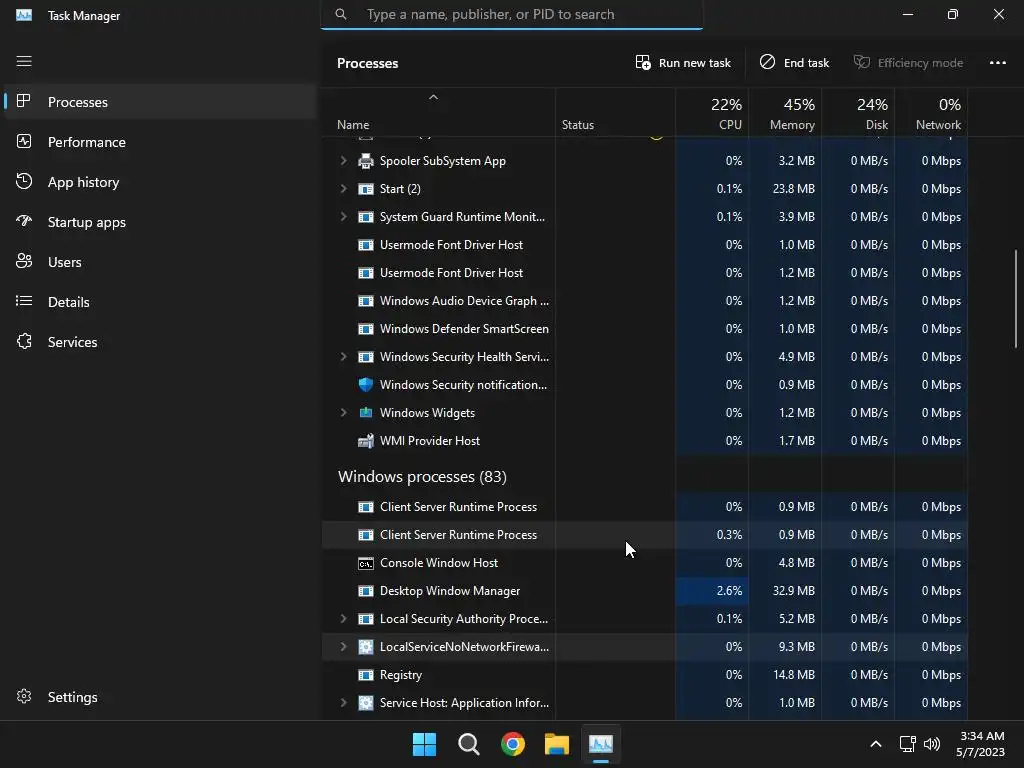Viewport: 1024px width, 768px height.
Task: Open the Windows Start button
Action: coord(424,744)
